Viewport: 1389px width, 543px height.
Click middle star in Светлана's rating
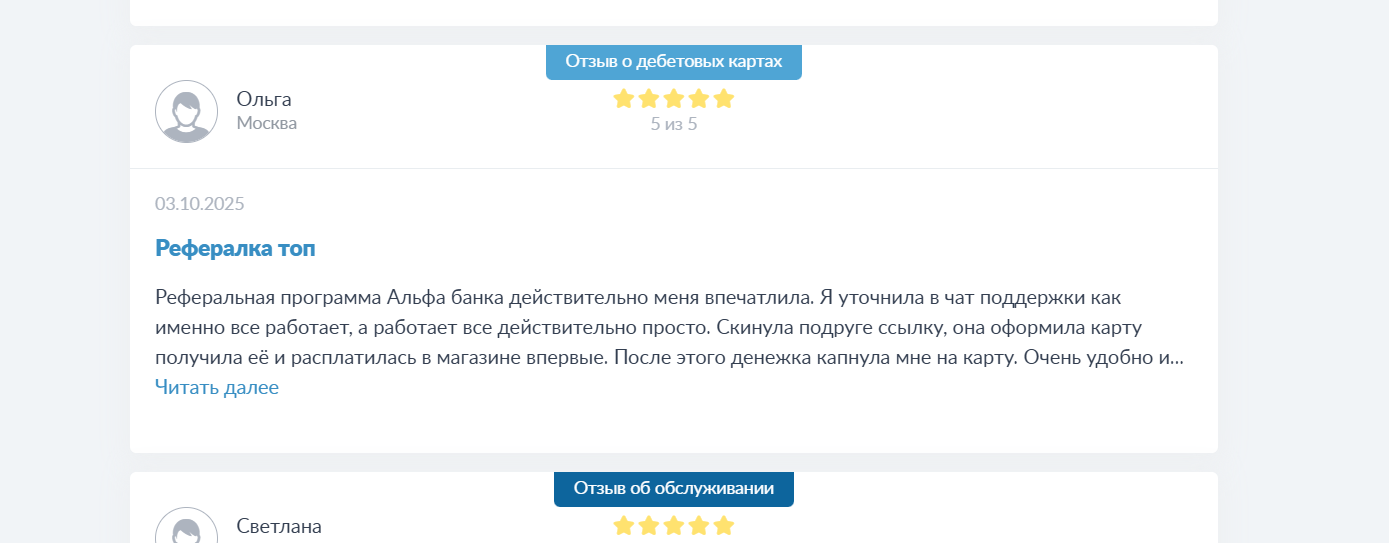click(674, 525)
